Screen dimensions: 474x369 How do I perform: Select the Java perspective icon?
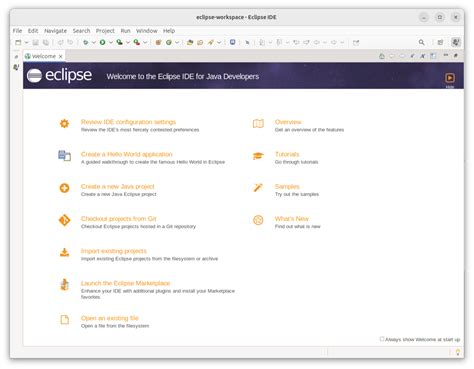pos(456,42)
